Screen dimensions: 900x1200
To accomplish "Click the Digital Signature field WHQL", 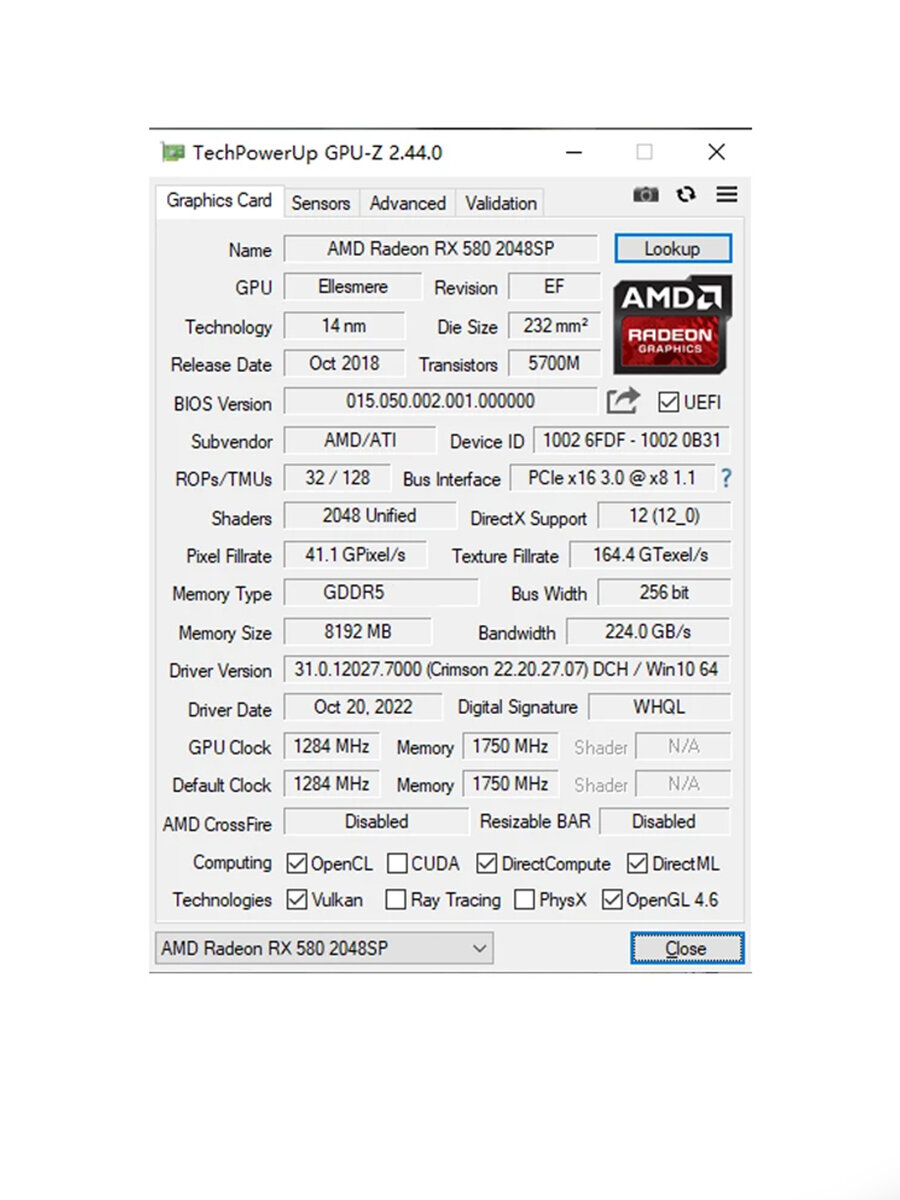I will pos(659,708).
